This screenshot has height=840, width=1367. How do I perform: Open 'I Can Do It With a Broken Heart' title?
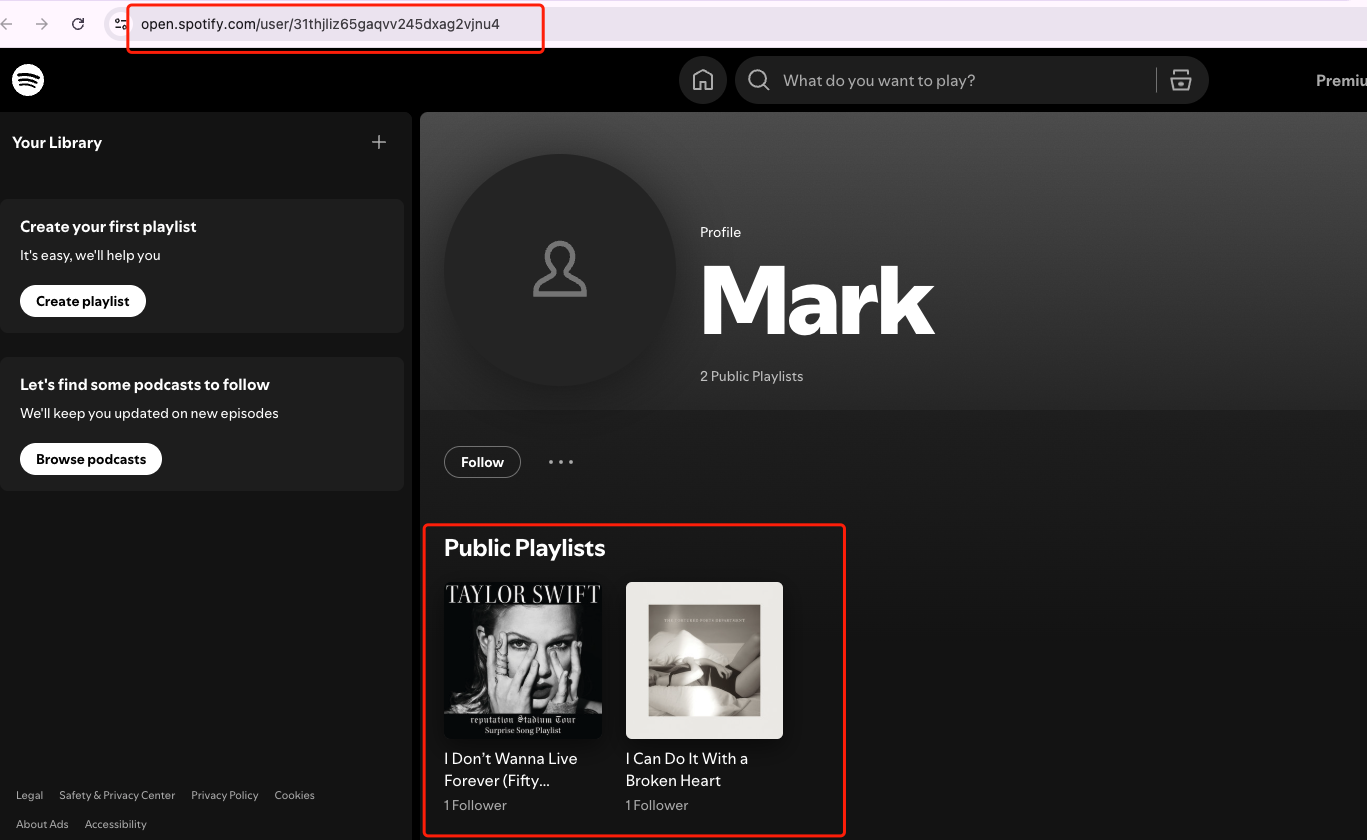click(687, 769)
